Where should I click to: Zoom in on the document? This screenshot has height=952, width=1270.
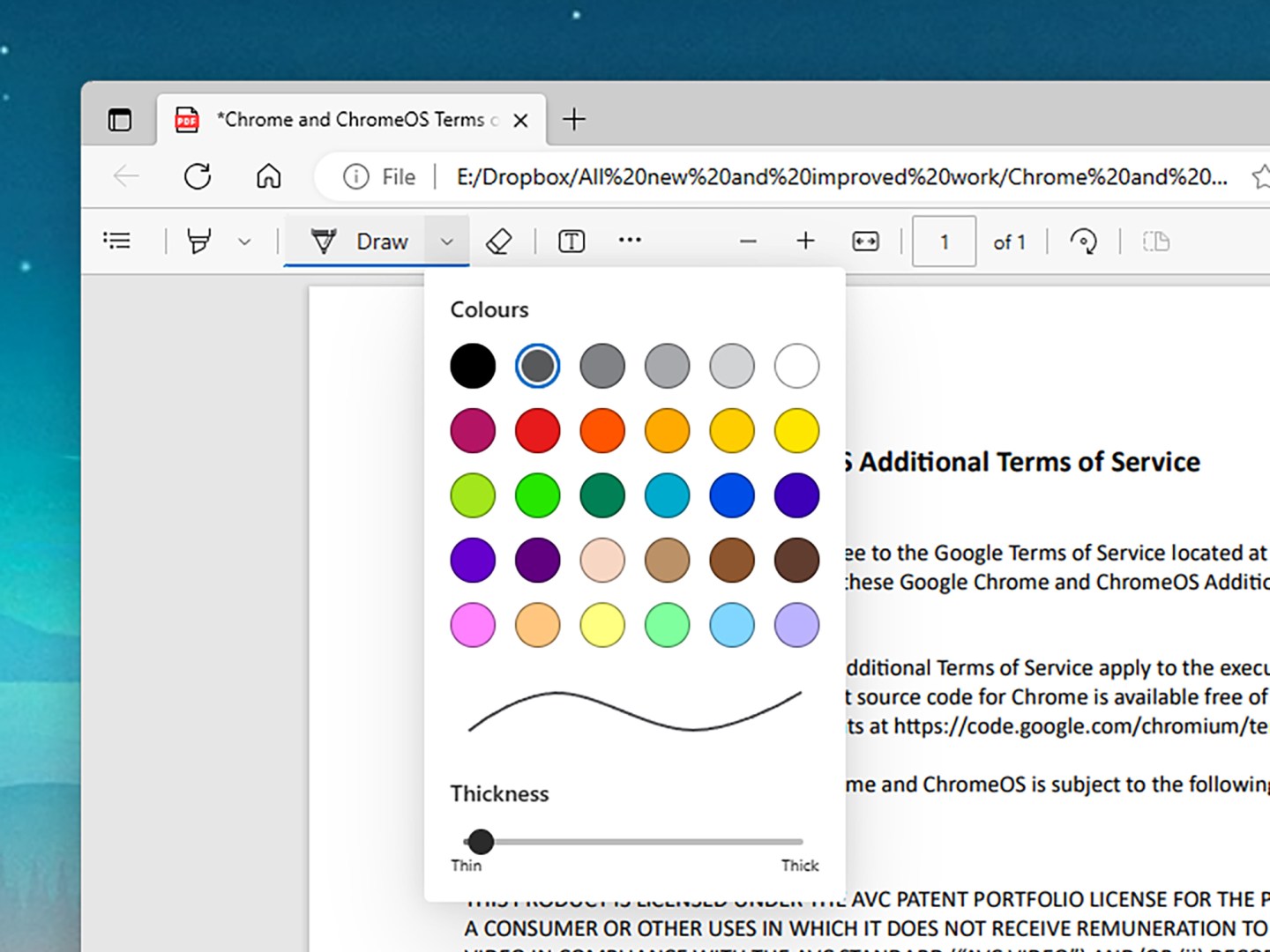click(805, 241)
